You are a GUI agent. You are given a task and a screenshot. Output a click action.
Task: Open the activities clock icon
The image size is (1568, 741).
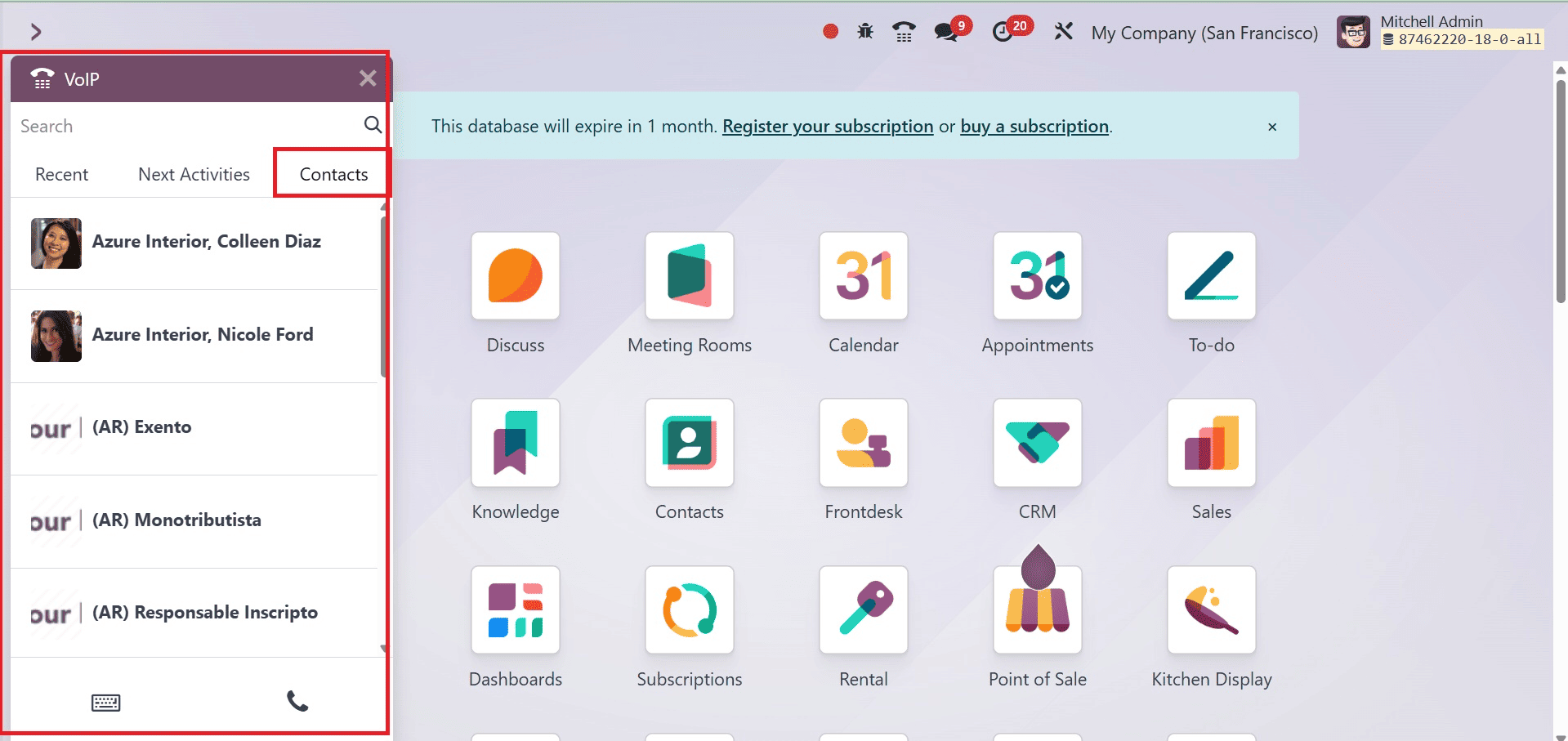(1003, 32)
